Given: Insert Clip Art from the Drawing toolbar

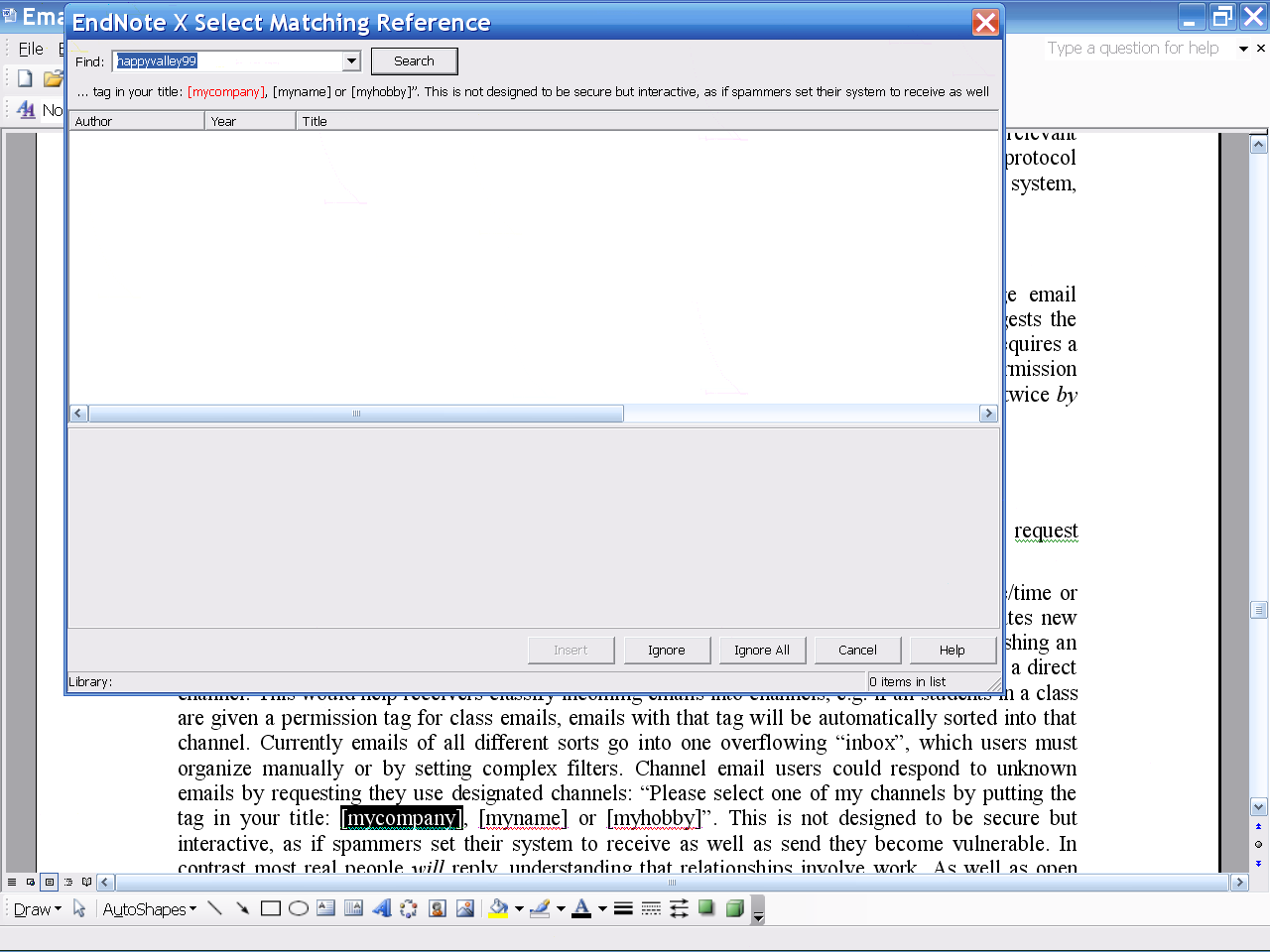Looking at the screenshot, I should pyautogui.click(x=437, y=908).
